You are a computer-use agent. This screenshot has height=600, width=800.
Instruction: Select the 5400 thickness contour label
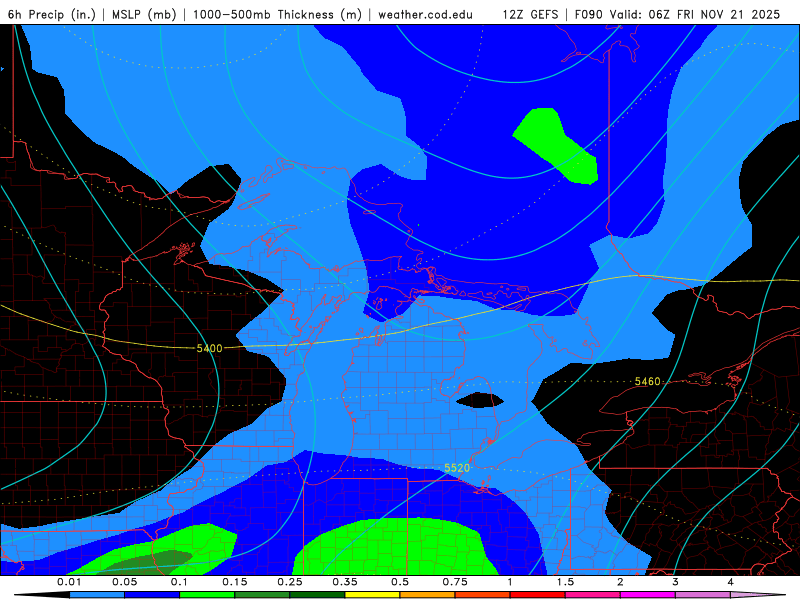[210, 348]
